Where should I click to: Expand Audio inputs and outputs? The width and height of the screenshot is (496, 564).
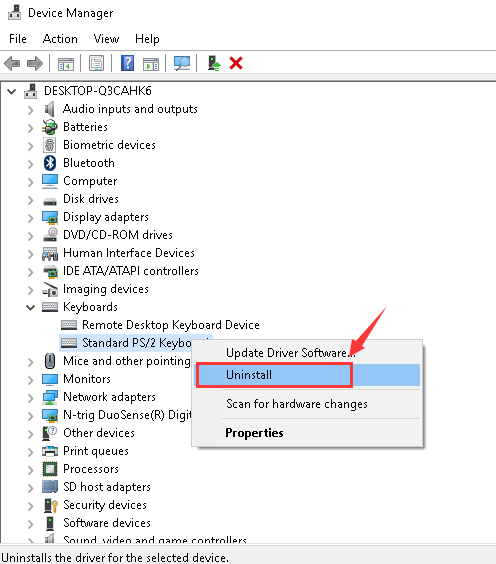click(x=31, y=109)
